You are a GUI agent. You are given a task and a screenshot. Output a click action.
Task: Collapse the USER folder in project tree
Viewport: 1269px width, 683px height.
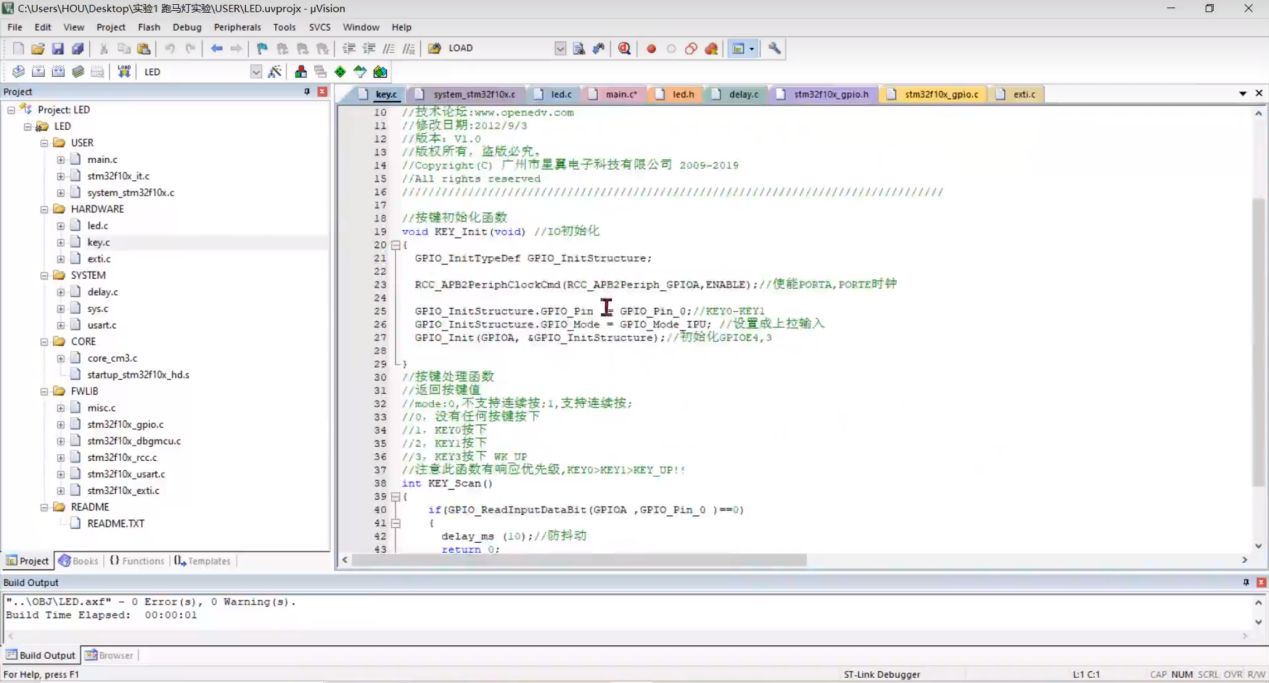coord(44,143)
